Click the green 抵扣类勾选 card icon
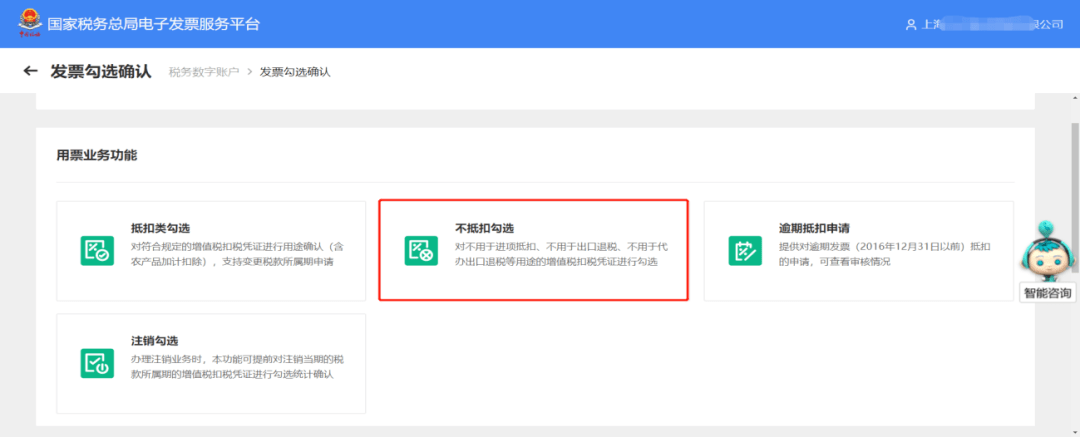Viewport: 1080px width, 437px height. pos(97,251)
